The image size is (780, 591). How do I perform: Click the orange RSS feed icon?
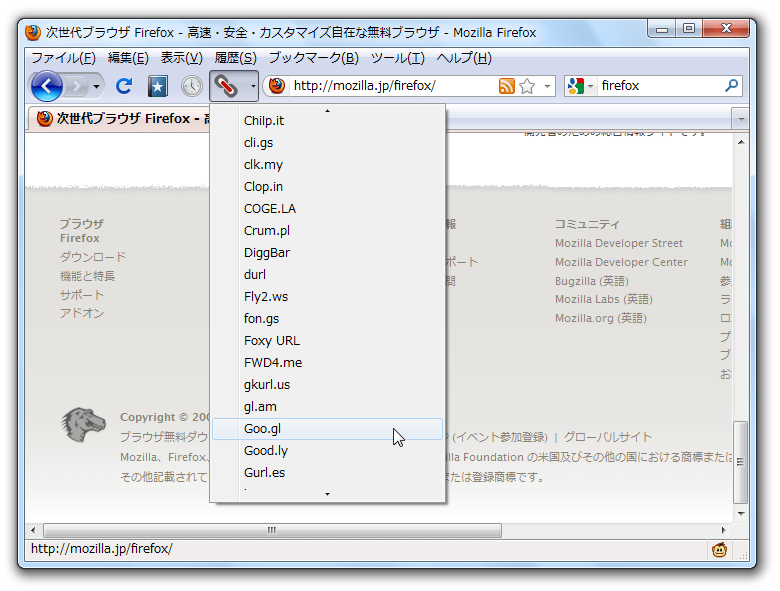point(506,86)
